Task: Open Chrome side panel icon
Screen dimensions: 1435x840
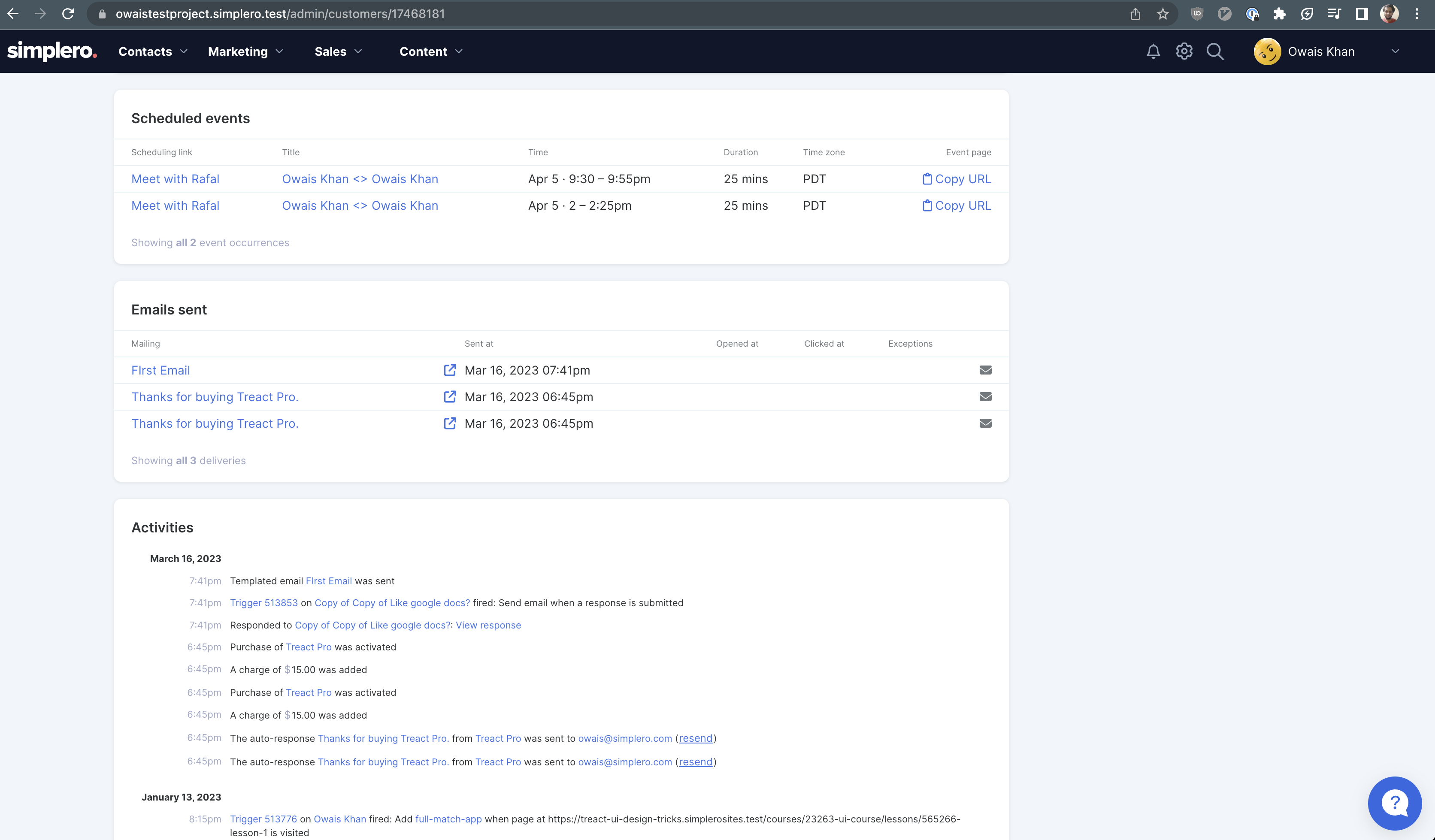Action: pyautogui.click(x=1362, y=14)
